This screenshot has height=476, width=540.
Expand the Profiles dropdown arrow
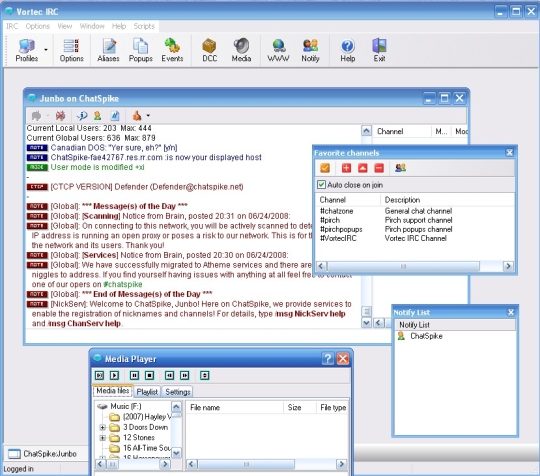[46, 50]
